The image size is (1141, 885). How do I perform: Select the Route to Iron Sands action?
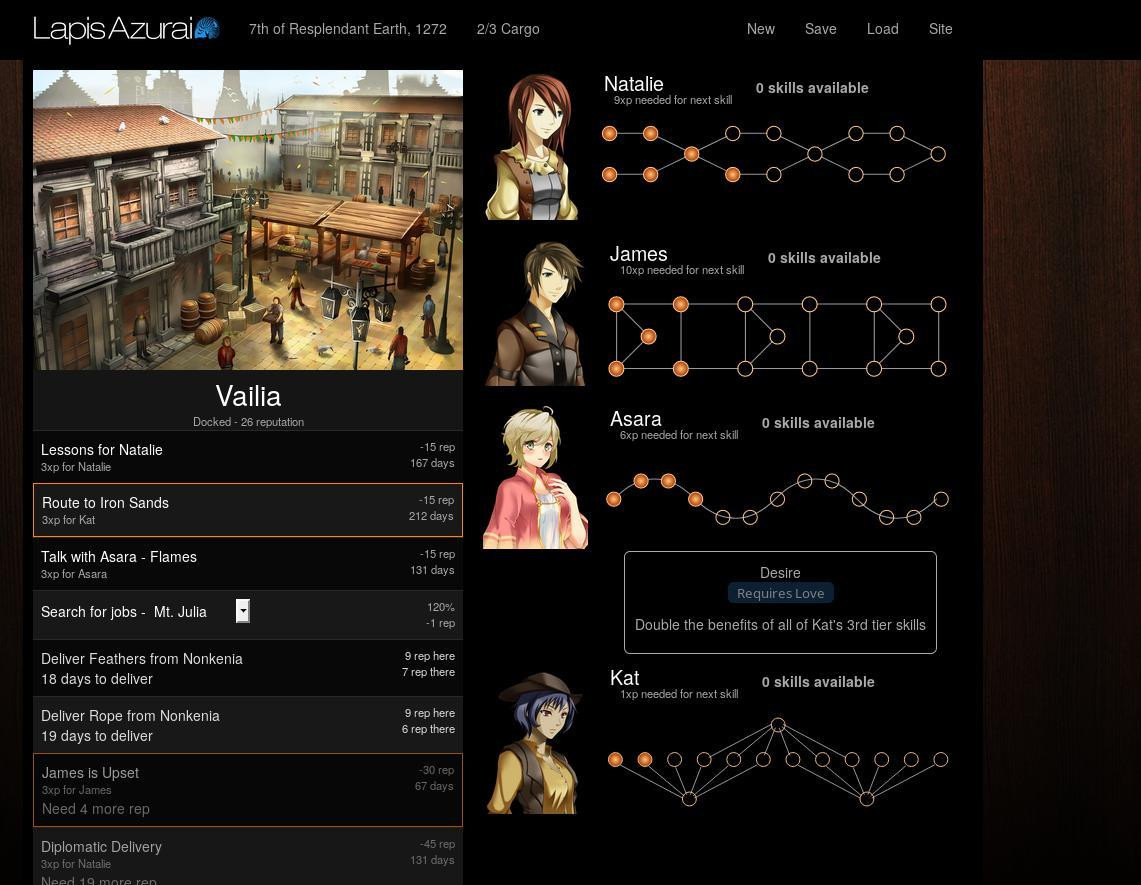[x=248, y=509]
